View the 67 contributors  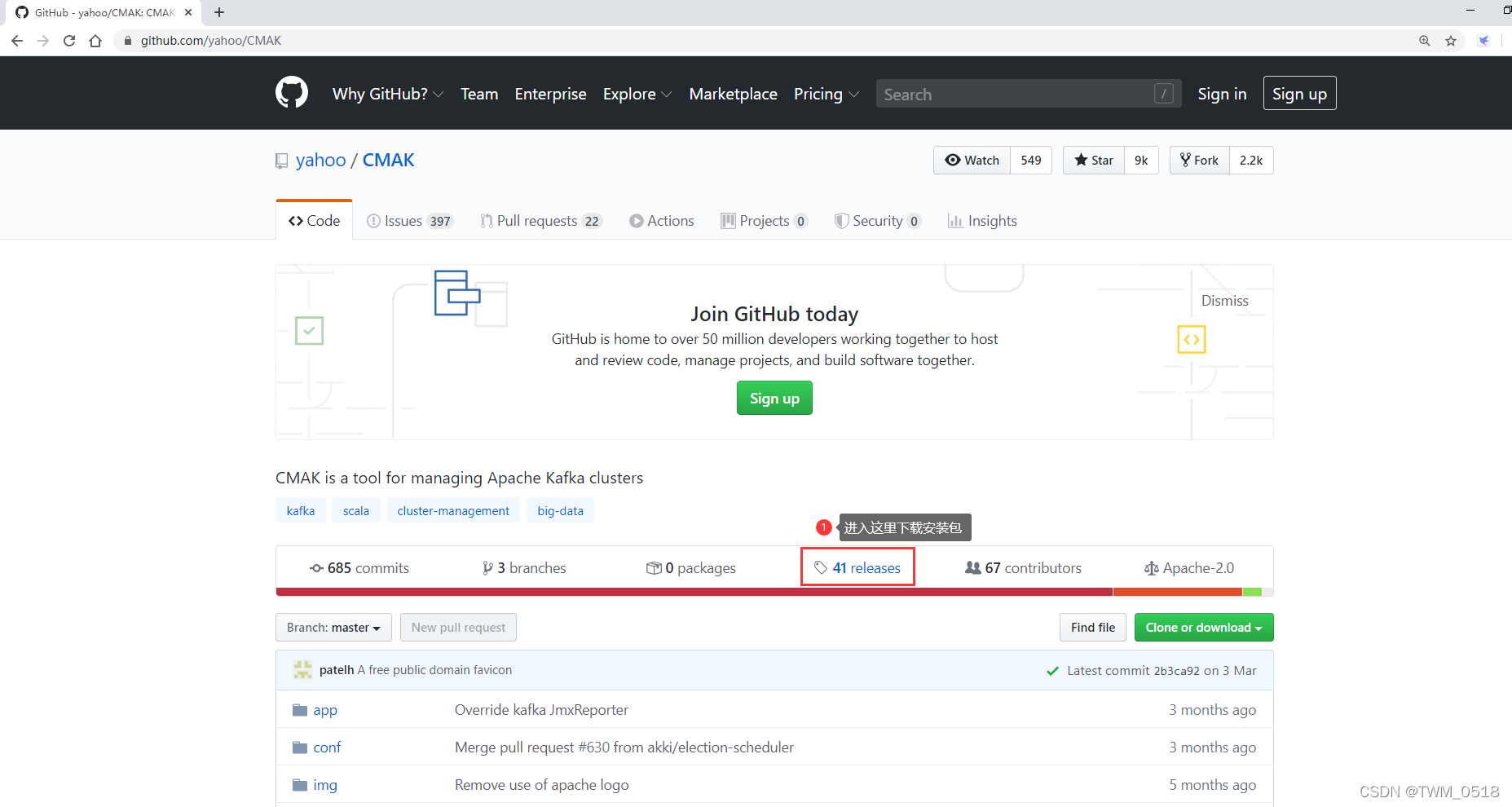pos(1024,568)
